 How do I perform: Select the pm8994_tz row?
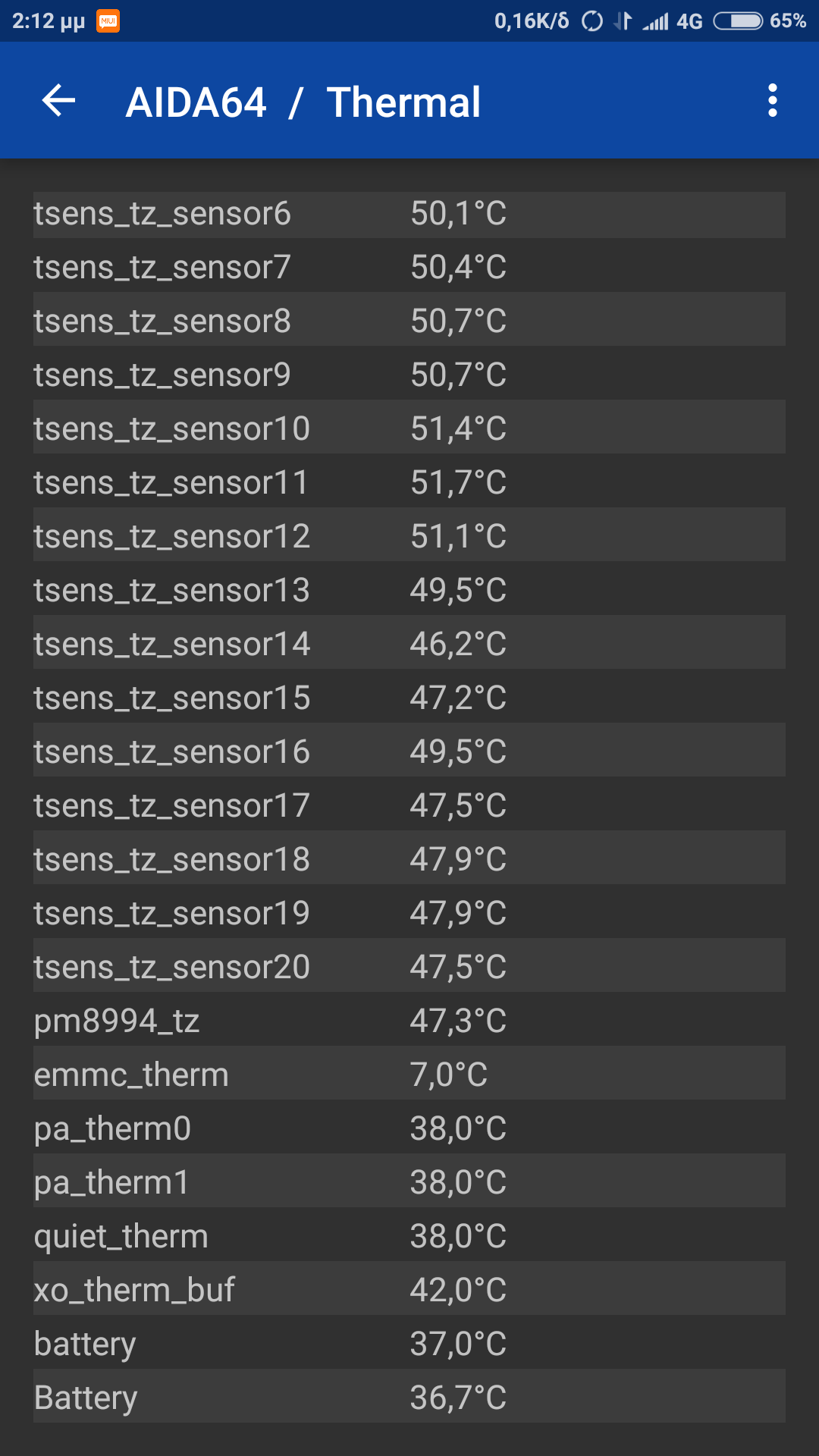409,1021
